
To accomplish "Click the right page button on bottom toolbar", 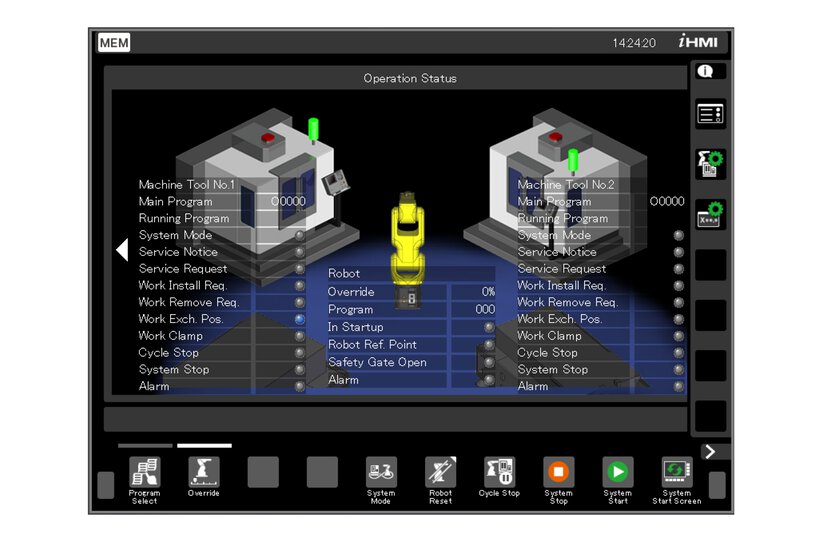I will pos(716,485).
